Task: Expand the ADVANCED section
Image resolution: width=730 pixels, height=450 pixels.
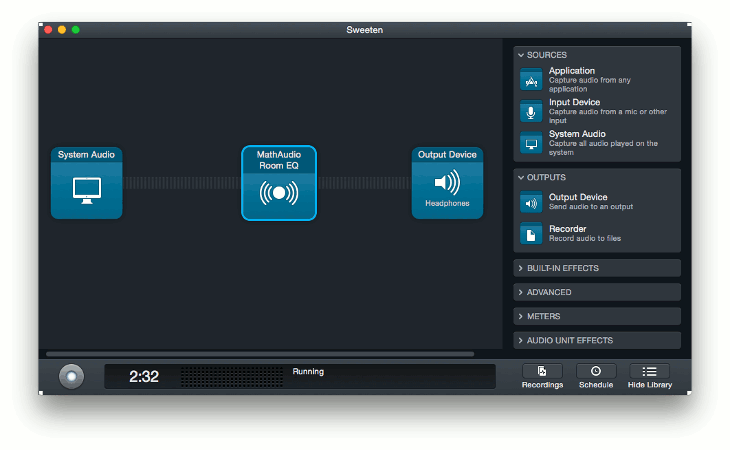Action: coord(597,292)
